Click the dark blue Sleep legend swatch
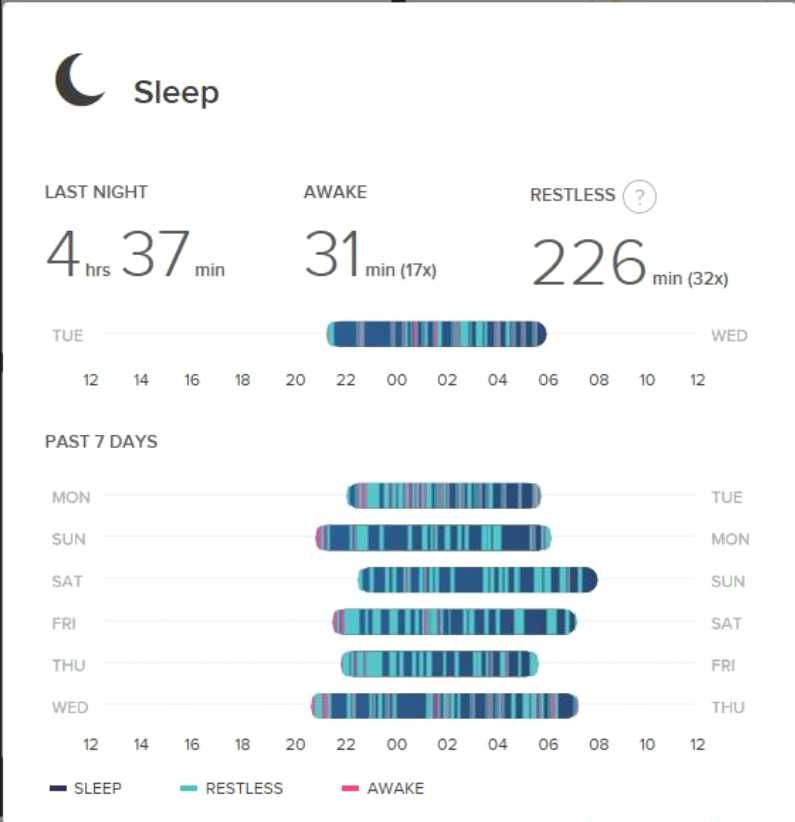 point(58,789)
